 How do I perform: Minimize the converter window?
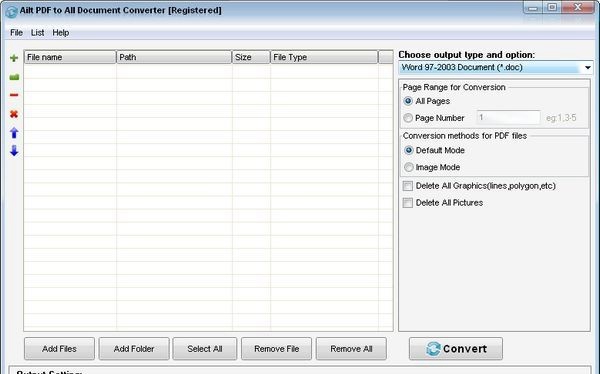[x=533, y=8]
